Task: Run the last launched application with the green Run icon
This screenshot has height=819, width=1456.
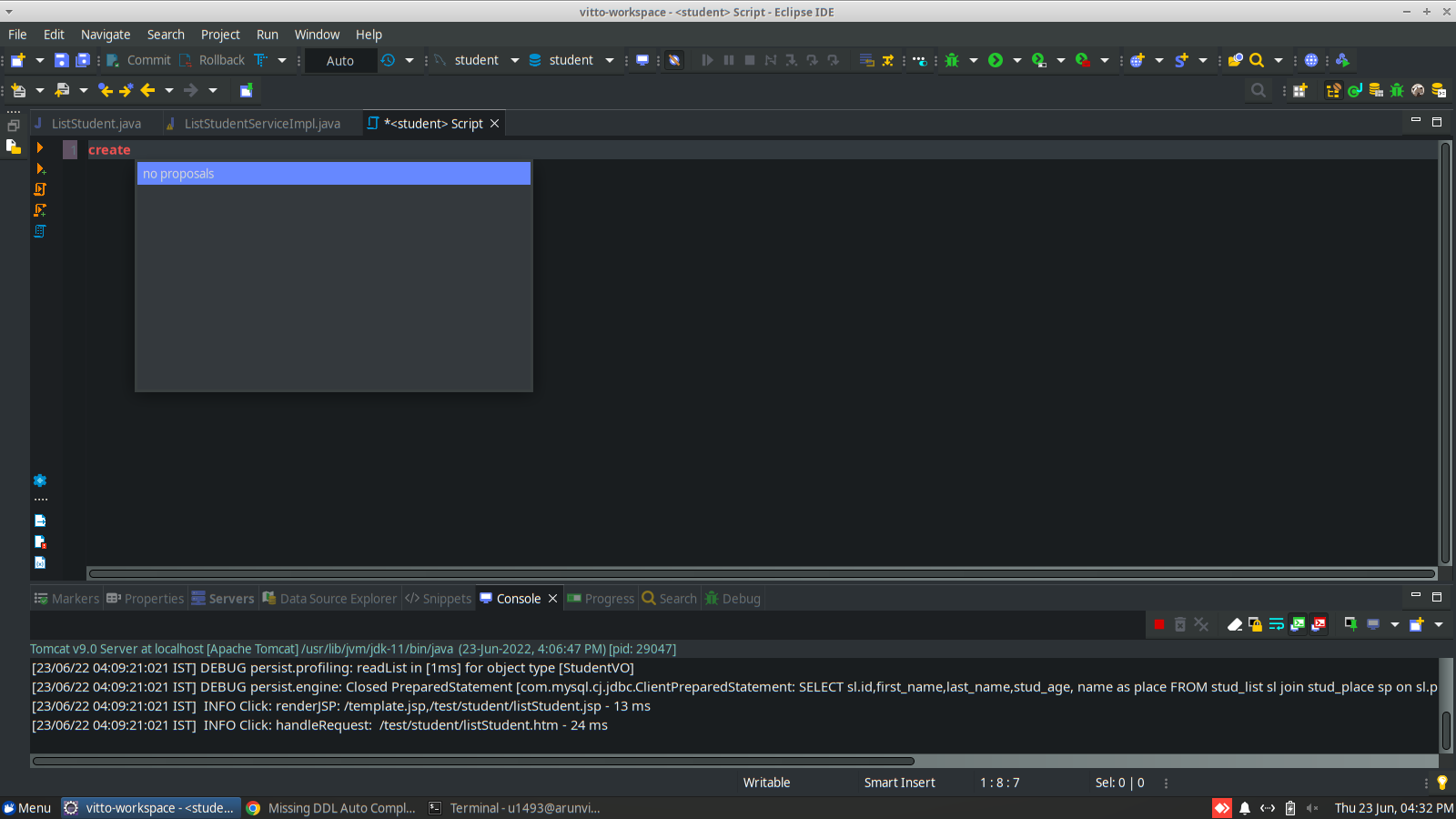Action: tap(997, 60)
